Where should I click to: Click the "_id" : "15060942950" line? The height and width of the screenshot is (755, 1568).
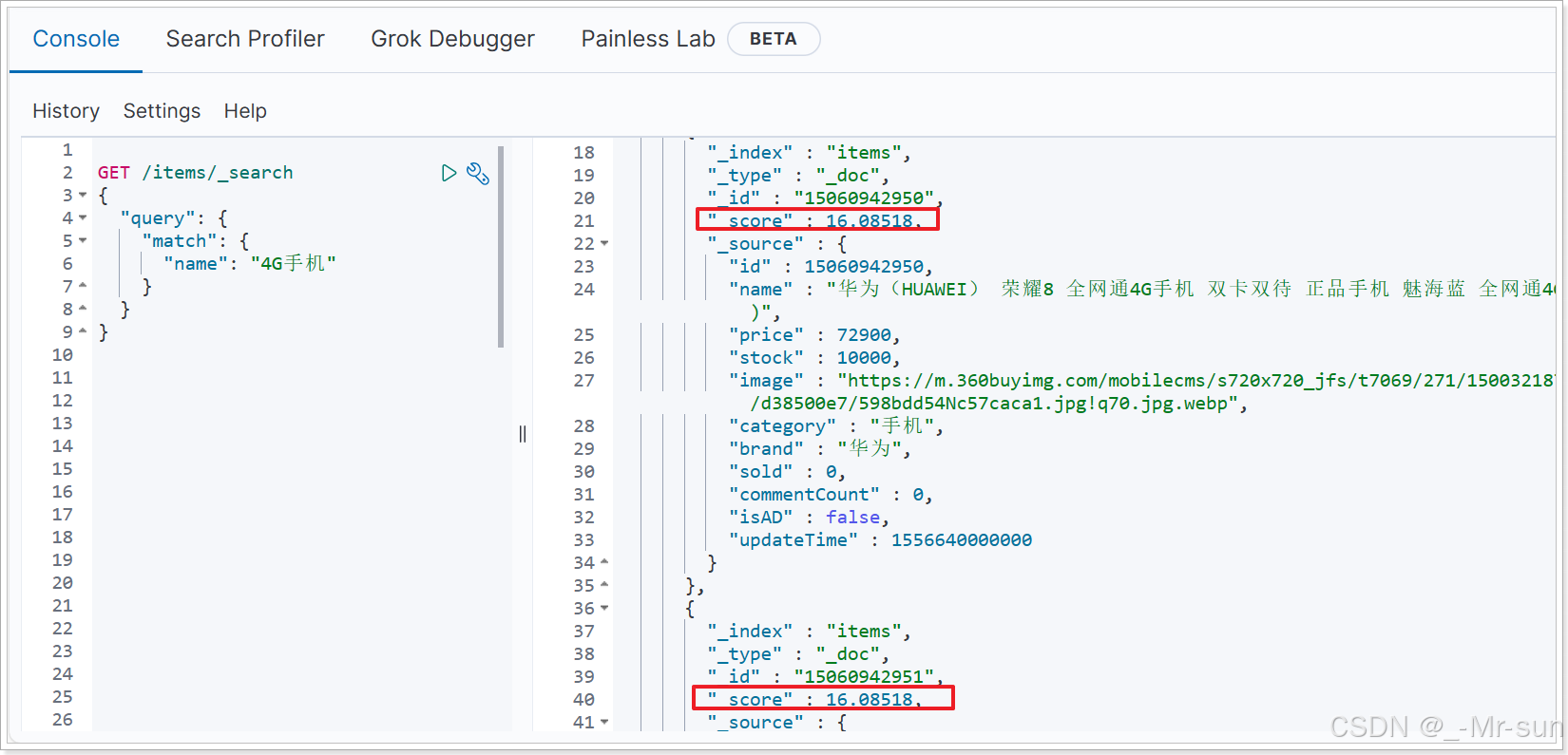tap(825, 198)
